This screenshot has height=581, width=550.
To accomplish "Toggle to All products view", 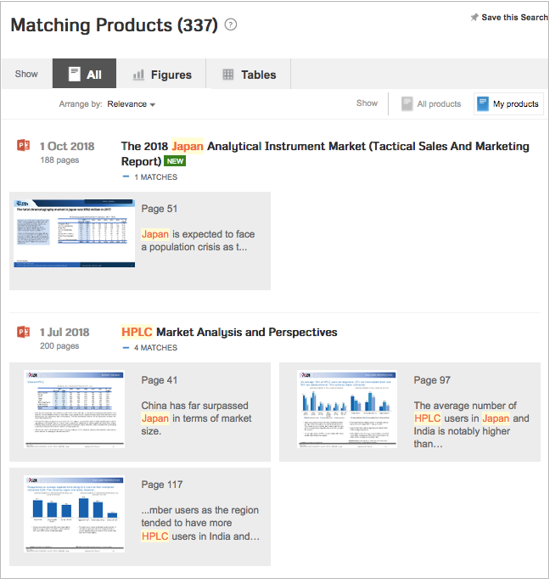I will [431, 104].
